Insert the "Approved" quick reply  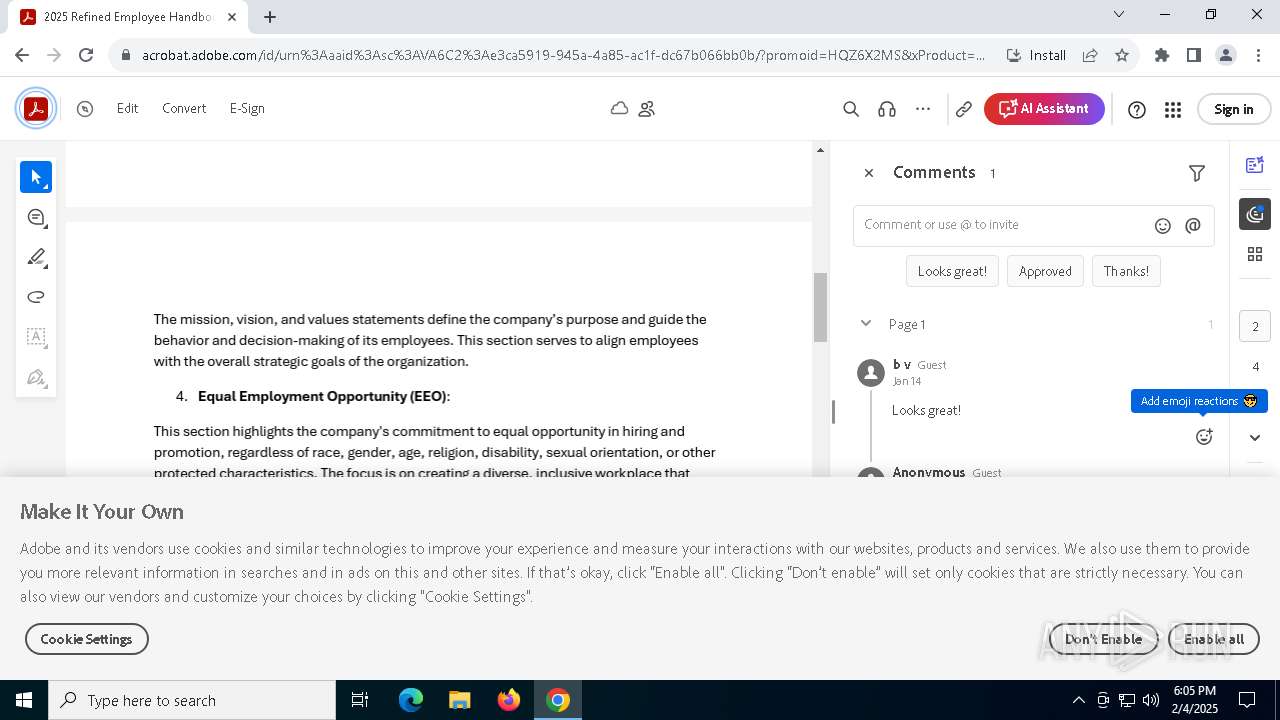(x=1045, y=271)
